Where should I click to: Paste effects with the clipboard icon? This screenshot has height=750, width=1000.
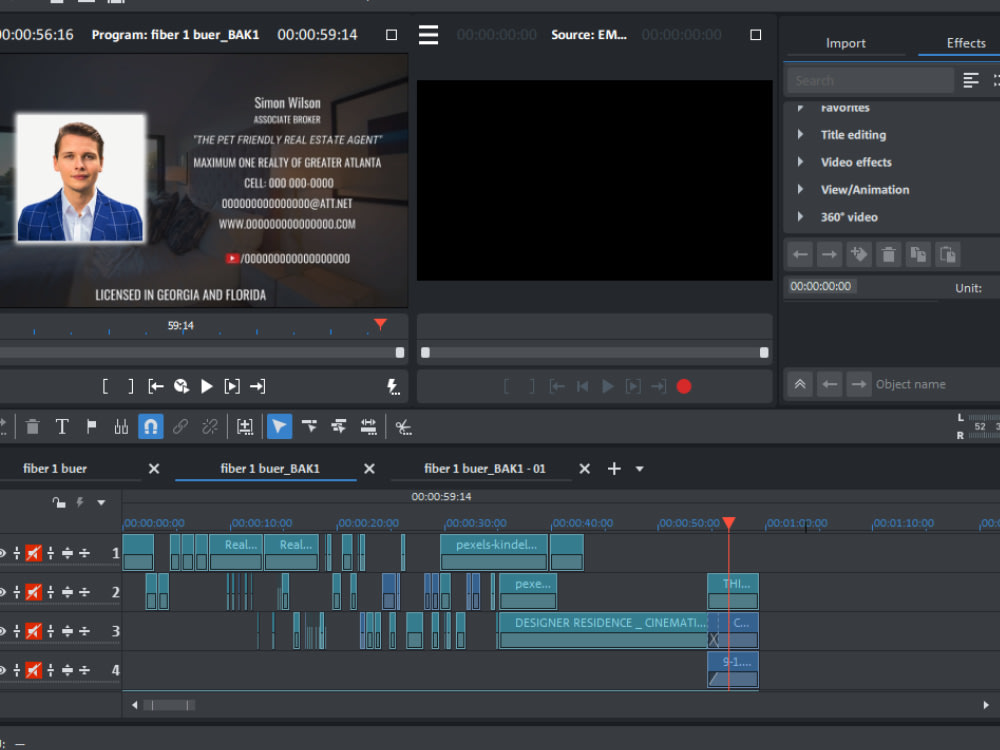tap(948, 255)
